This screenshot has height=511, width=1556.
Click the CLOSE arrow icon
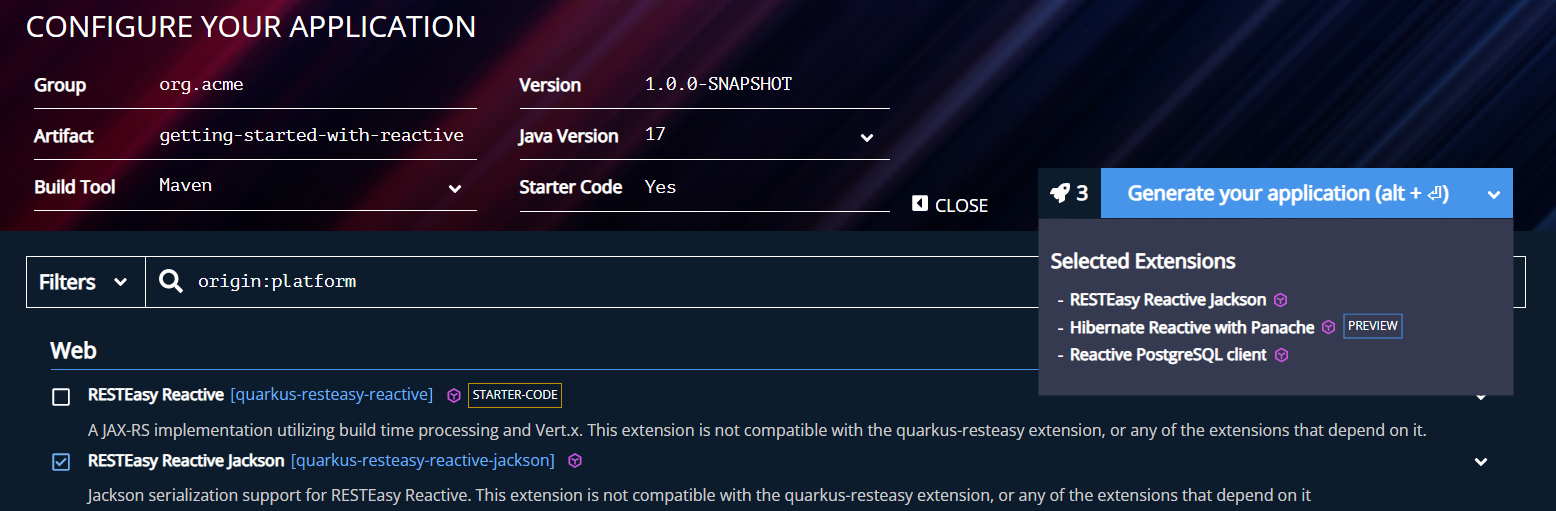click(x=920, y=204)
